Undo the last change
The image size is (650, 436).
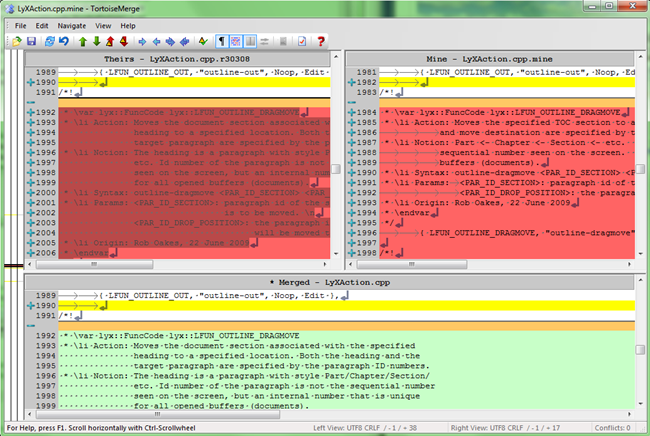point(63,41)
